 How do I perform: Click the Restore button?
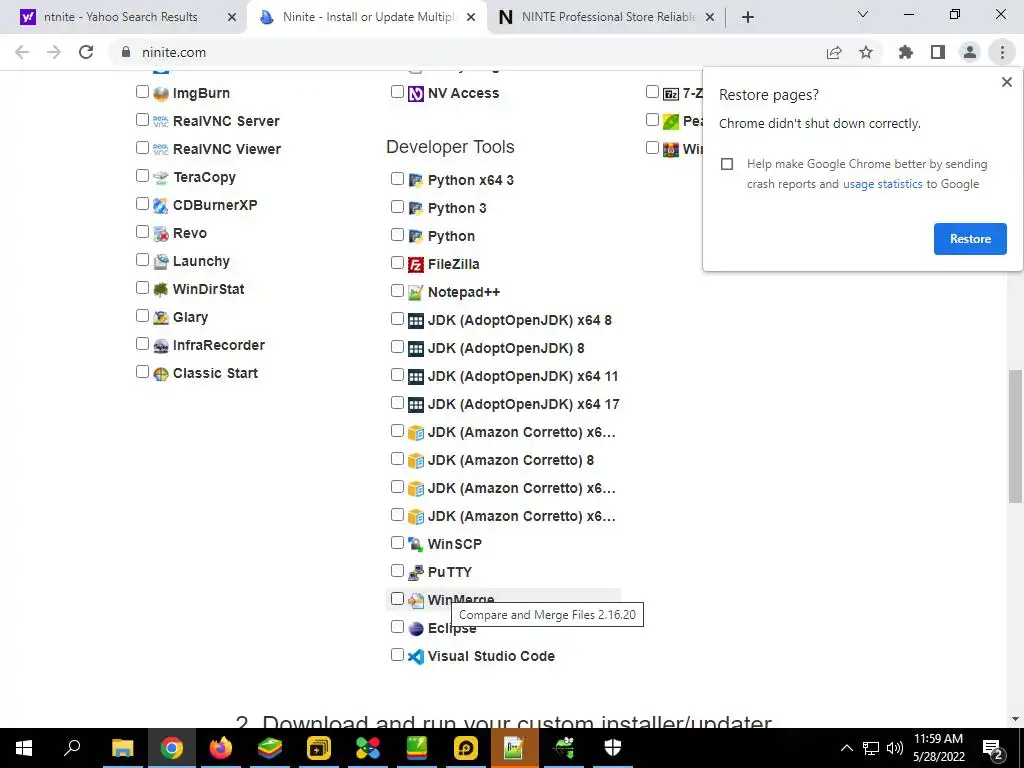click(970, 239)
